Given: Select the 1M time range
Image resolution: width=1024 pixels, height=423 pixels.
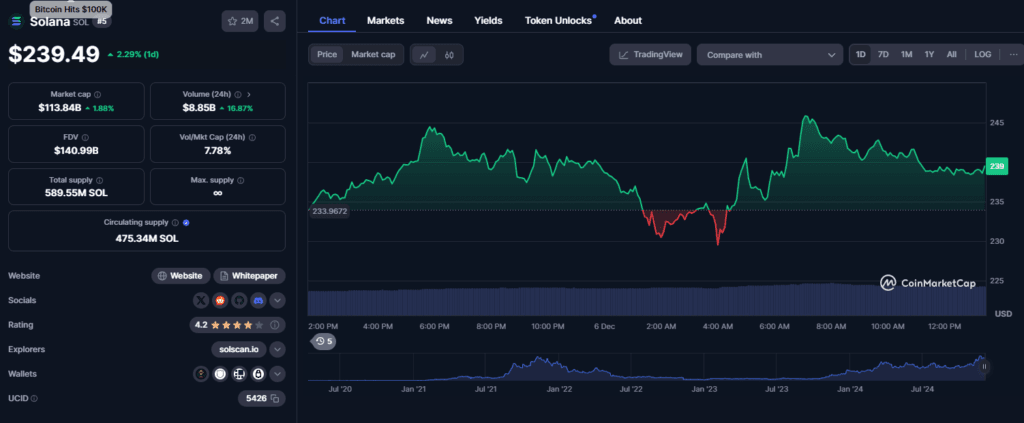Looking at the screenshot, I should [x=906, y=55].
